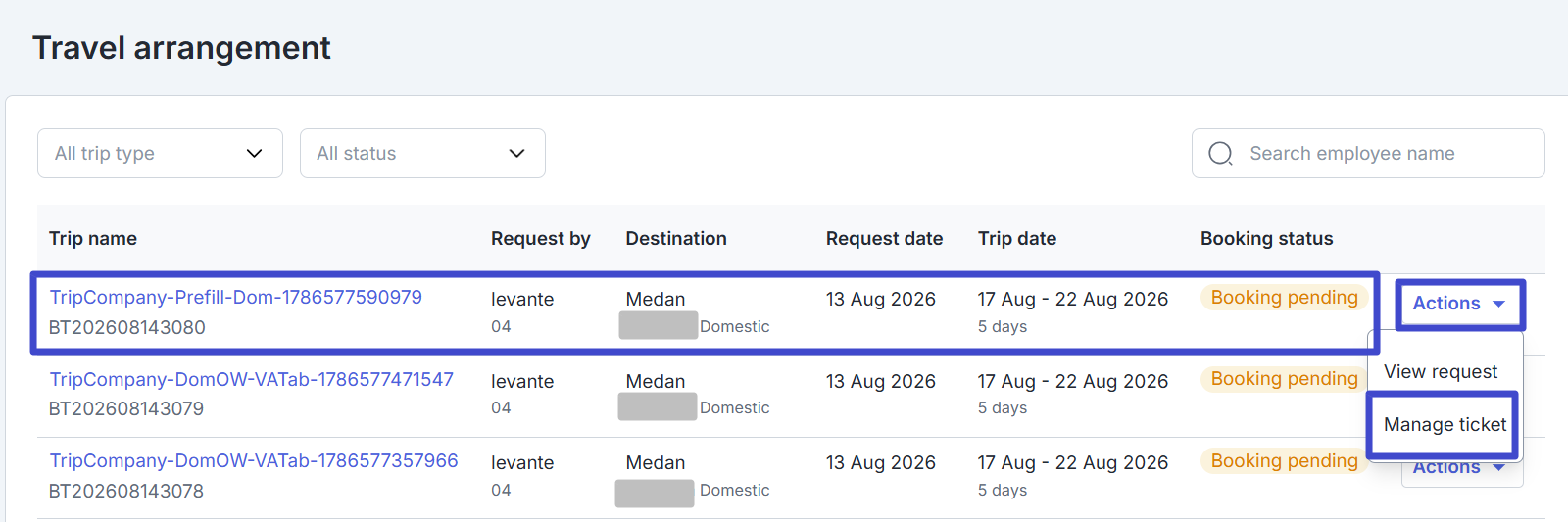Click the partially hidden Actions button in third row

point(1460,472)
